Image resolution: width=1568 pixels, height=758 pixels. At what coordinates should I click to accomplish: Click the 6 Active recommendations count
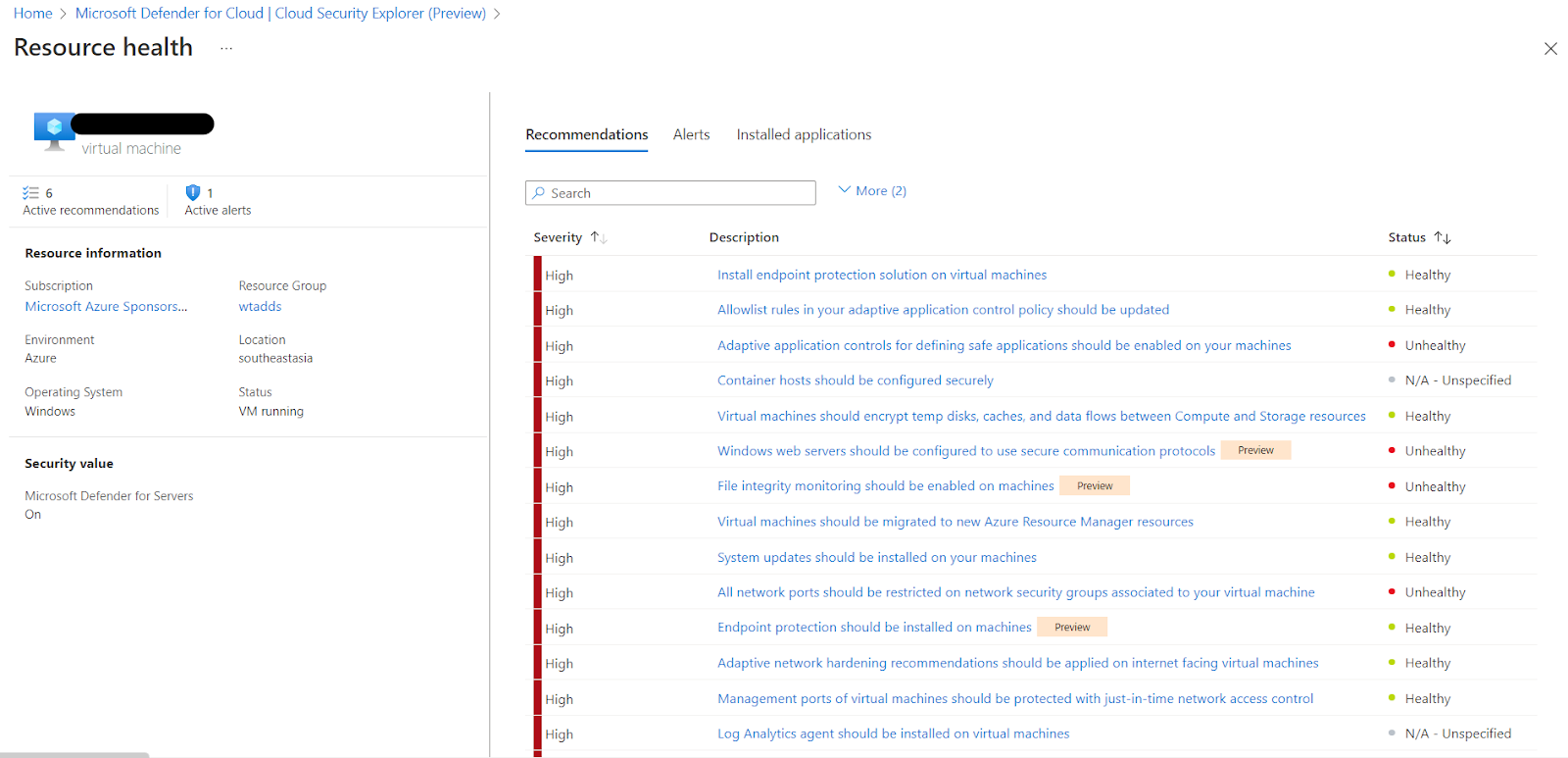coord(49,193)
